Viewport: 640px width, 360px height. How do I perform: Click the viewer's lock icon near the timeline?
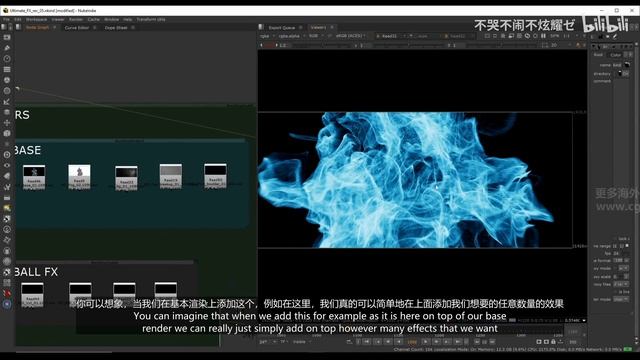pyautogui.click(x=553, y=341)
